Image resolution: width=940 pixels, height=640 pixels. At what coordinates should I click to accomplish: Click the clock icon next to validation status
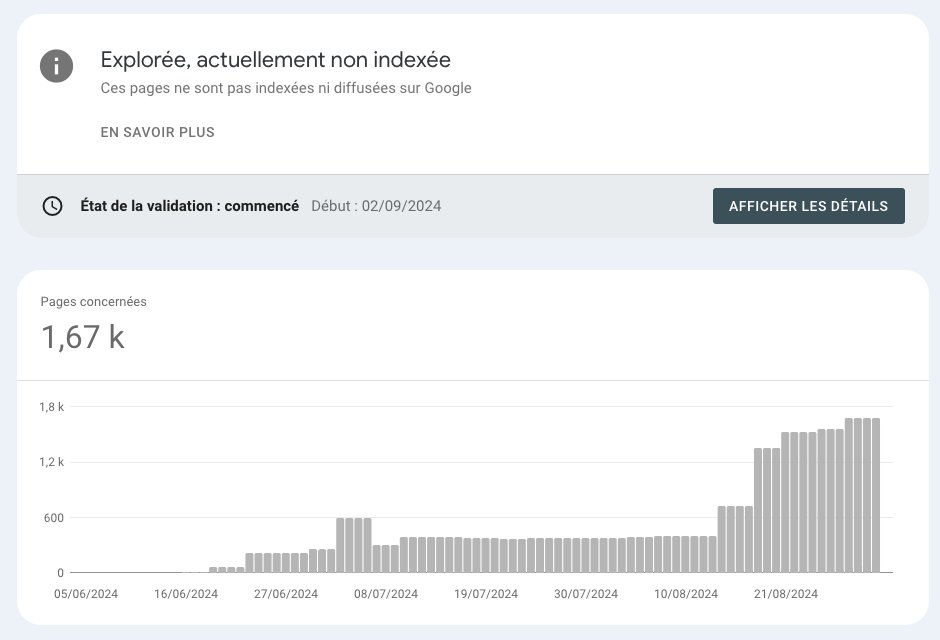coord(52,206)
